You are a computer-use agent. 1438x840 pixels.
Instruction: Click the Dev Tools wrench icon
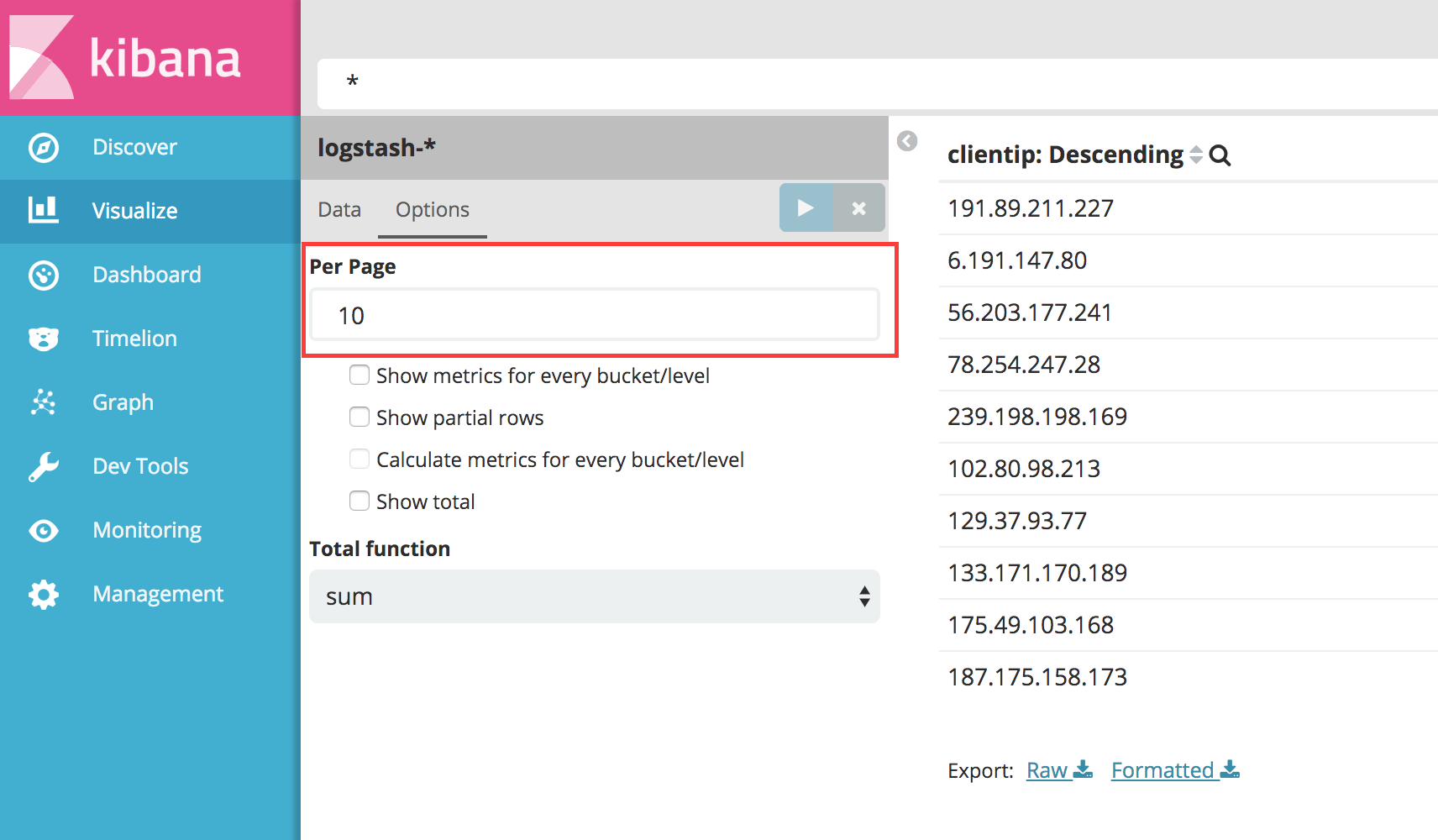tap(44, 466)
